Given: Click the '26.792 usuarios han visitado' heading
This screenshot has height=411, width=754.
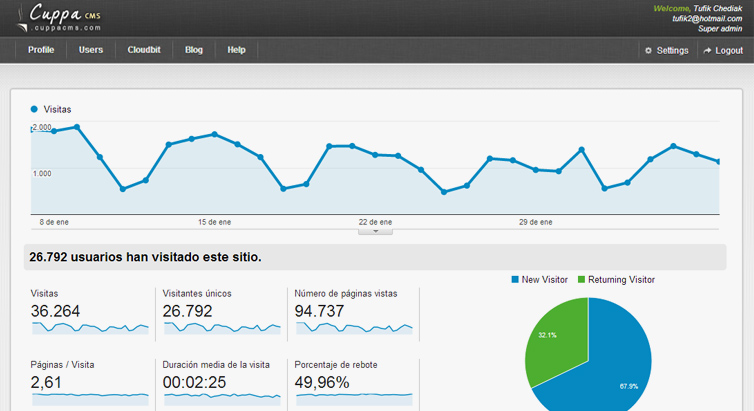Looking at the screenshot, I should pos(145,257).
